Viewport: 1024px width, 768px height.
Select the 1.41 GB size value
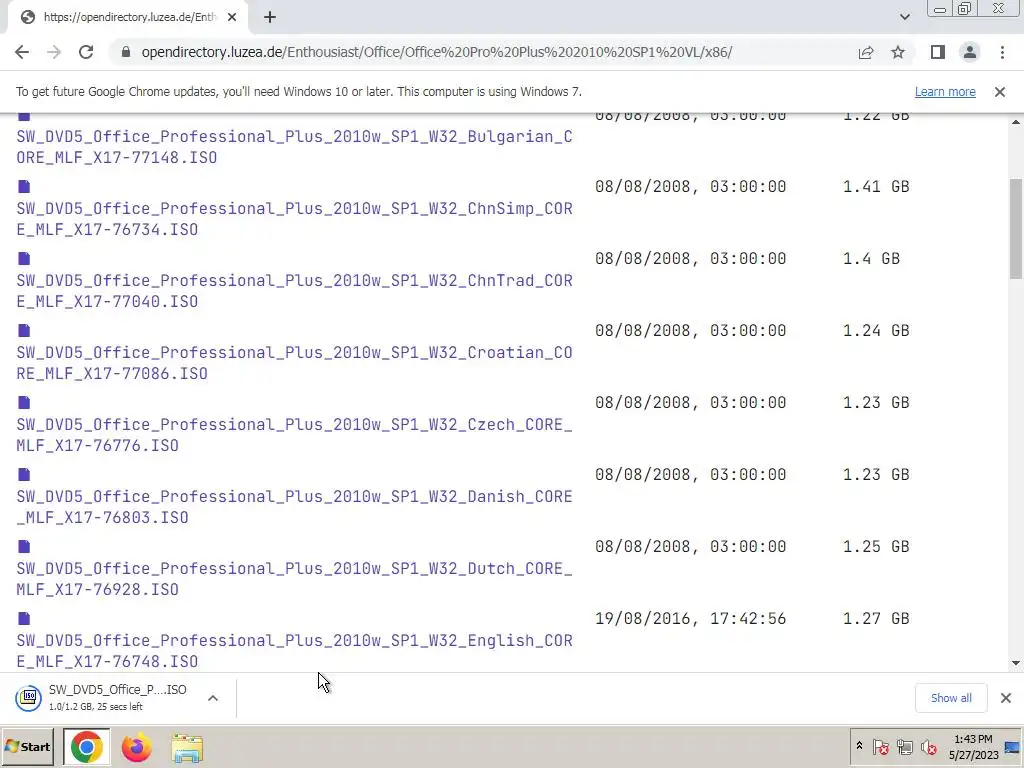coord(876,187)
